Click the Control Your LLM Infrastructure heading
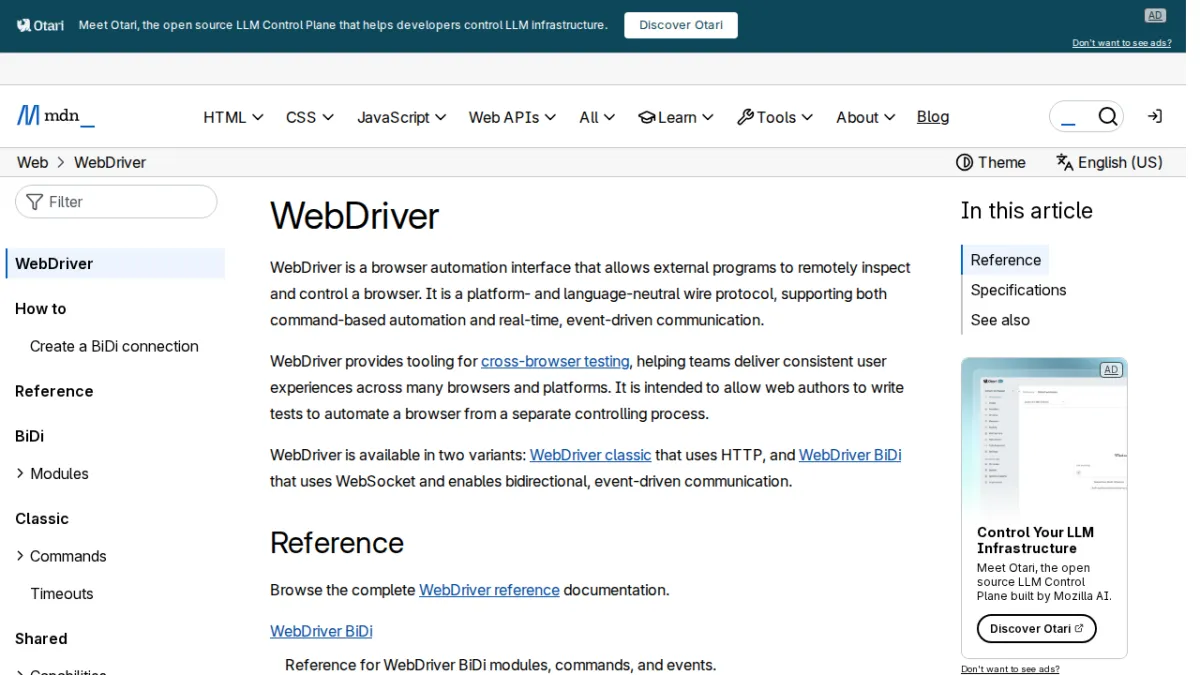 coord(1035,540)
